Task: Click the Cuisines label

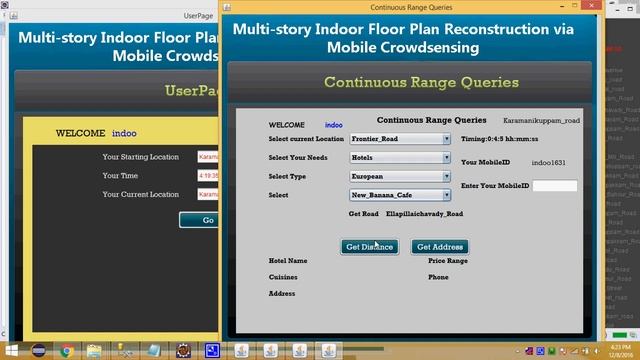Action: click(x=283, y=277)
